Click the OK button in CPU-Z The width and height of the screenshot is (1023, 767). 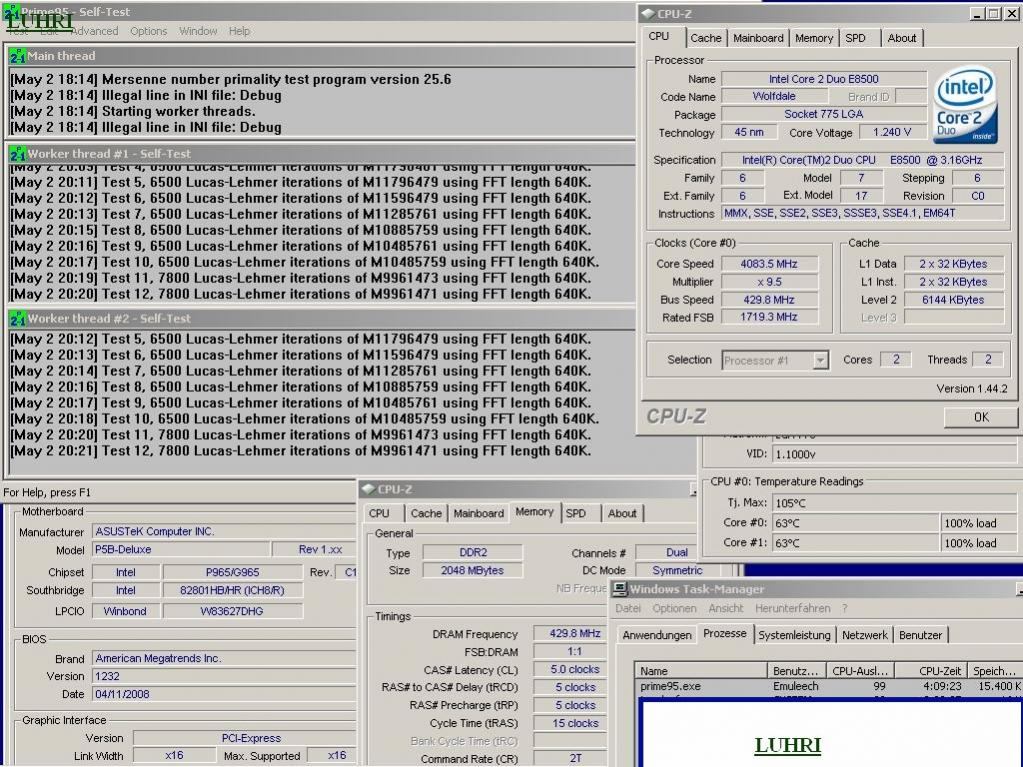(x=981, y=417)
